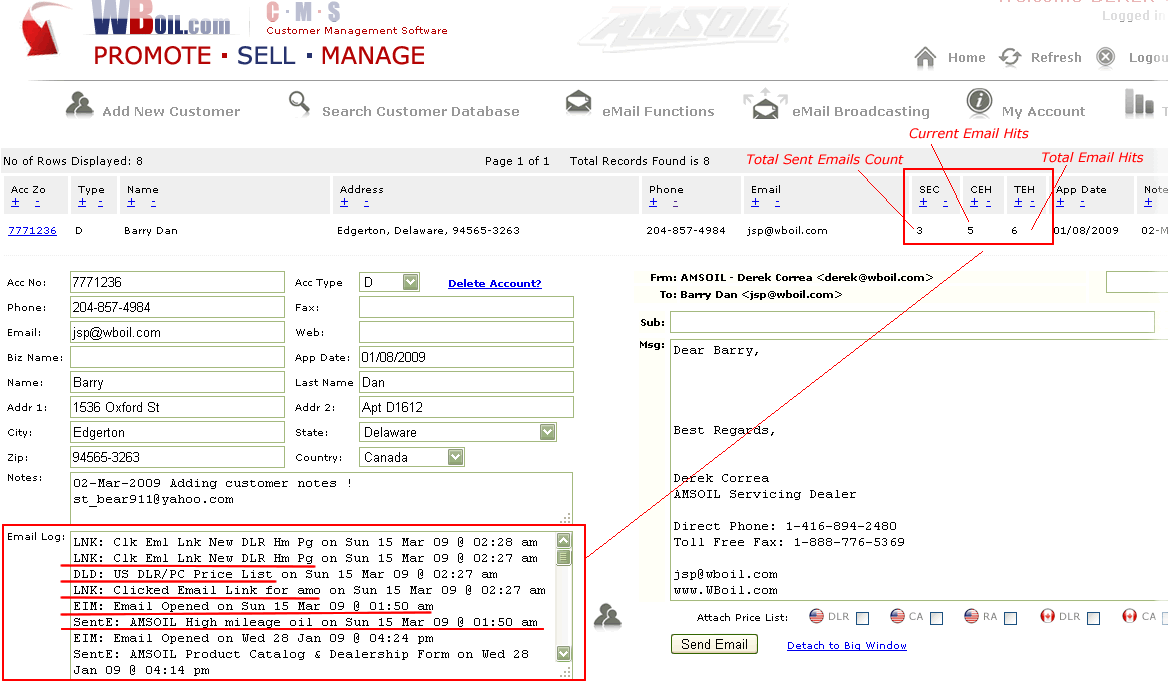Image resolution: width=1168 pixels, height=683 pixels.
Task: Click the email Sub subject field
Action: tap(912, 322)
